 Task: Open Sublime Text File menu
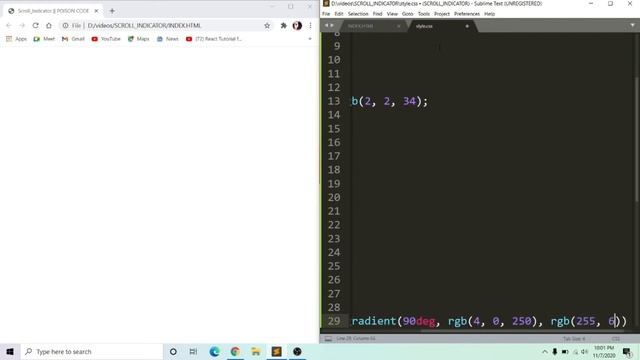tap(326, 14)
